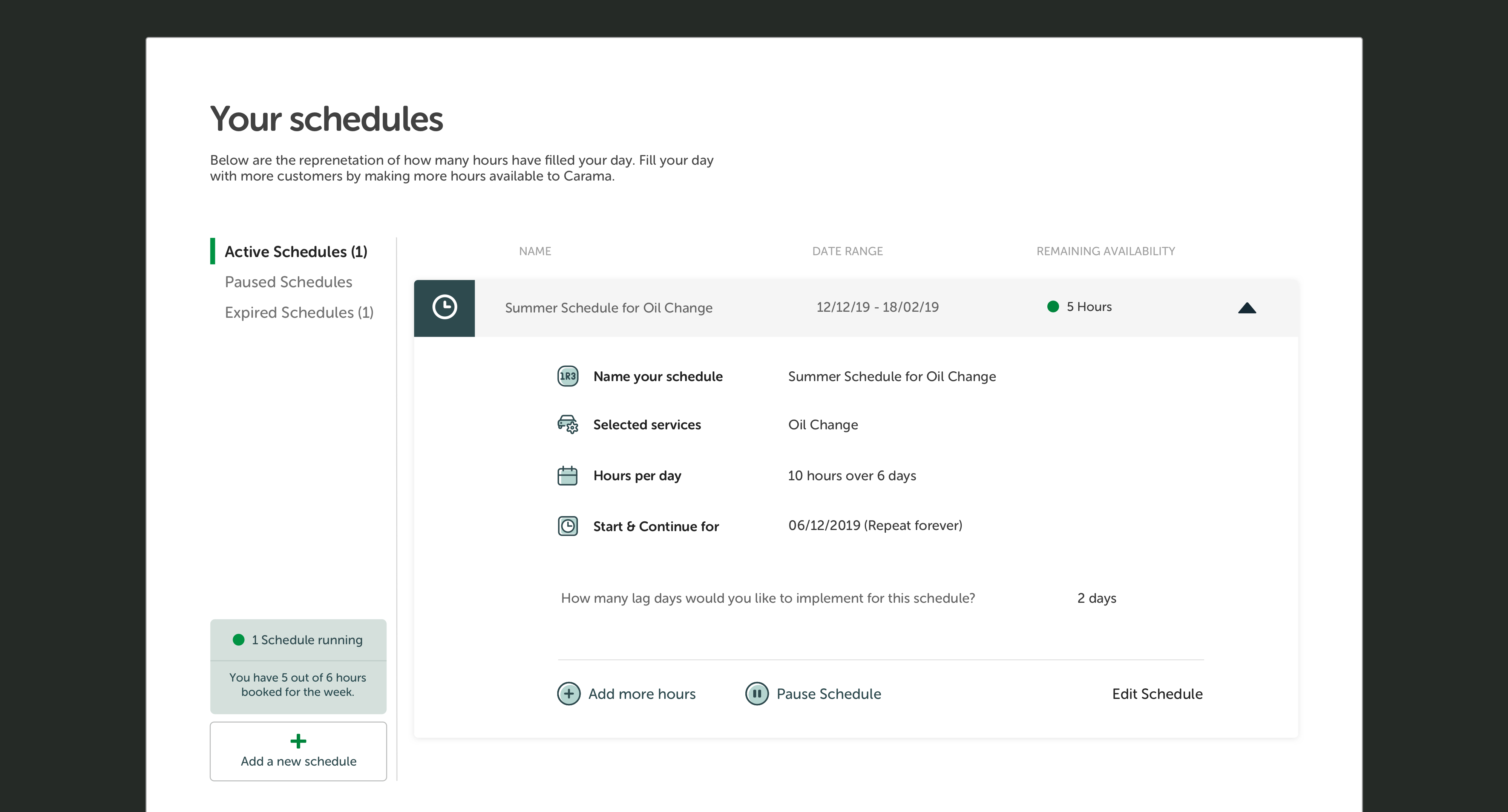Click the 1 Schedule running status text

pos(307,640)
